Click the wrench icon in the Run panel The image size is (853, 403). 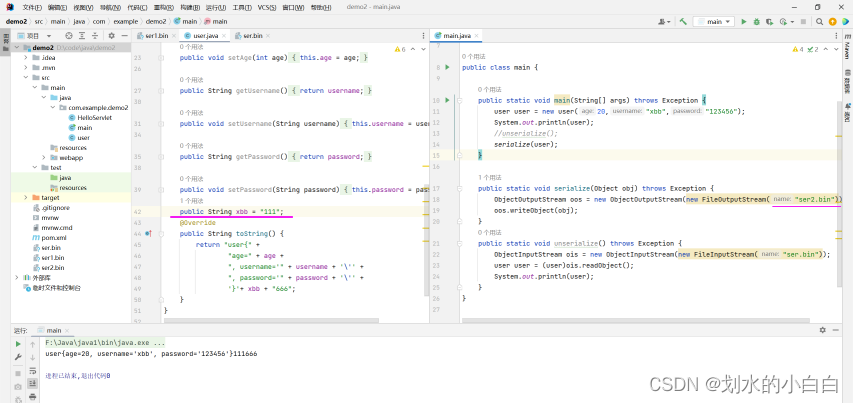tap(18, 357)
